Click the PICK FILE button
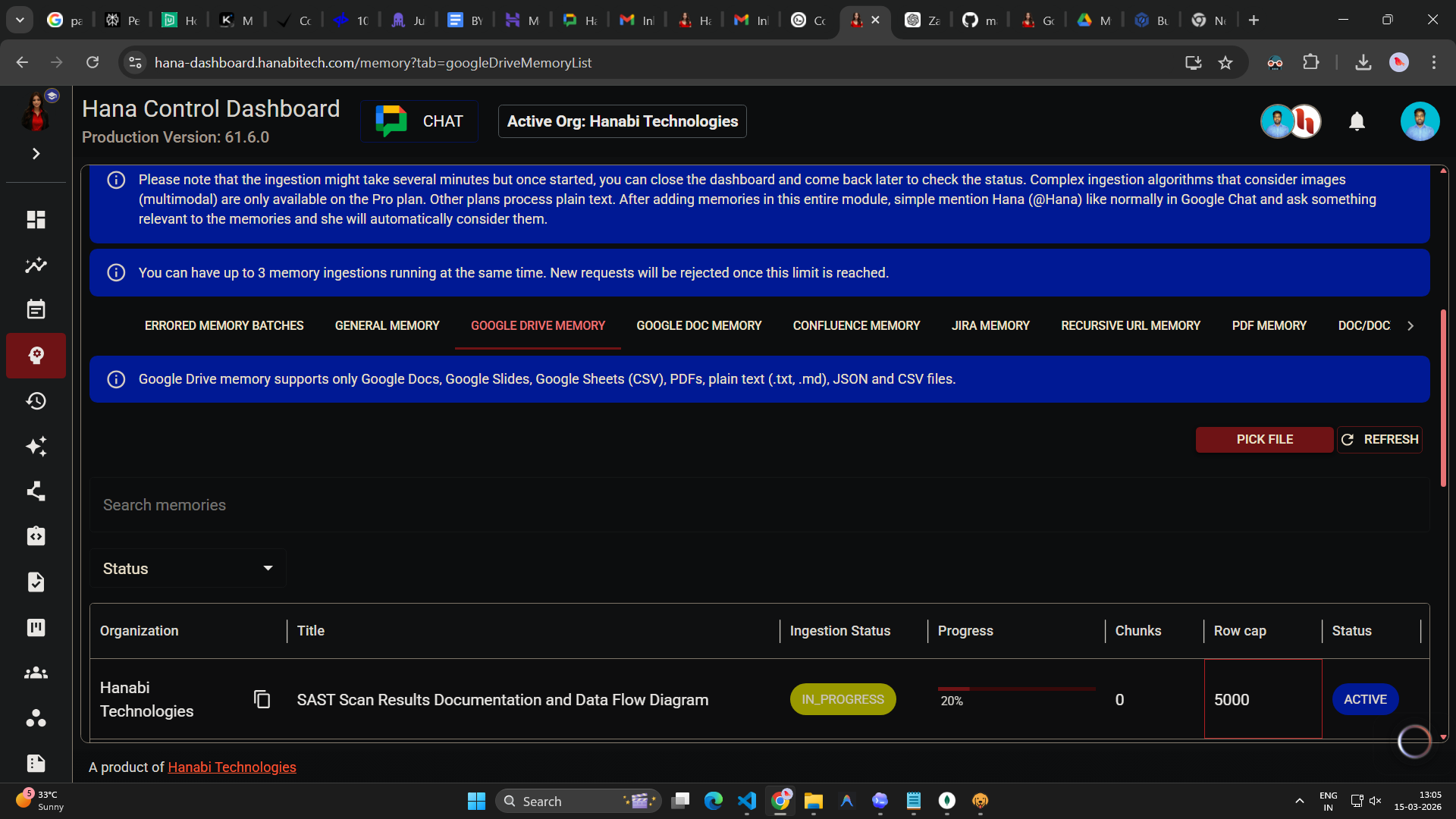1456x819 pixels. click(x=1264, y=439)
